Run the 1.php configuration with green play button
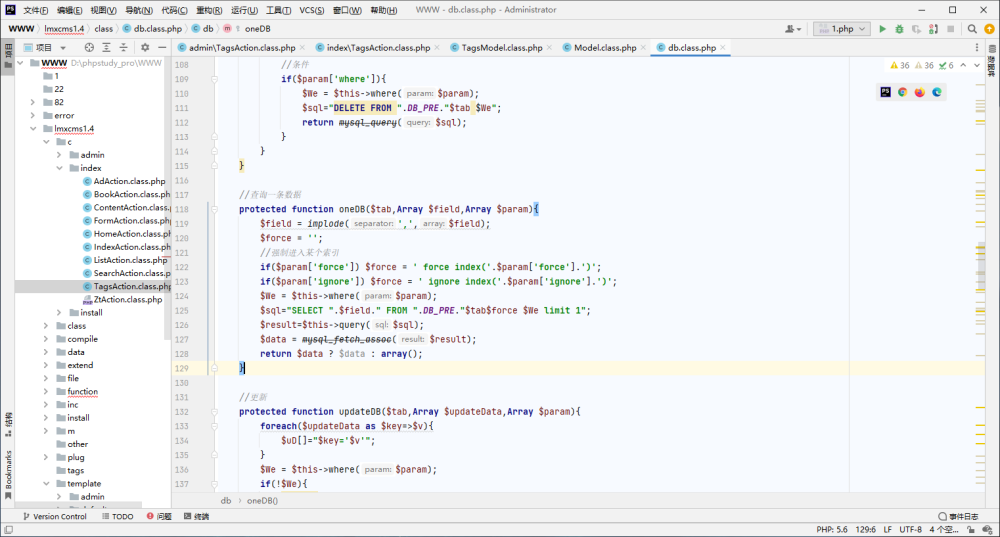 (882, 29)
